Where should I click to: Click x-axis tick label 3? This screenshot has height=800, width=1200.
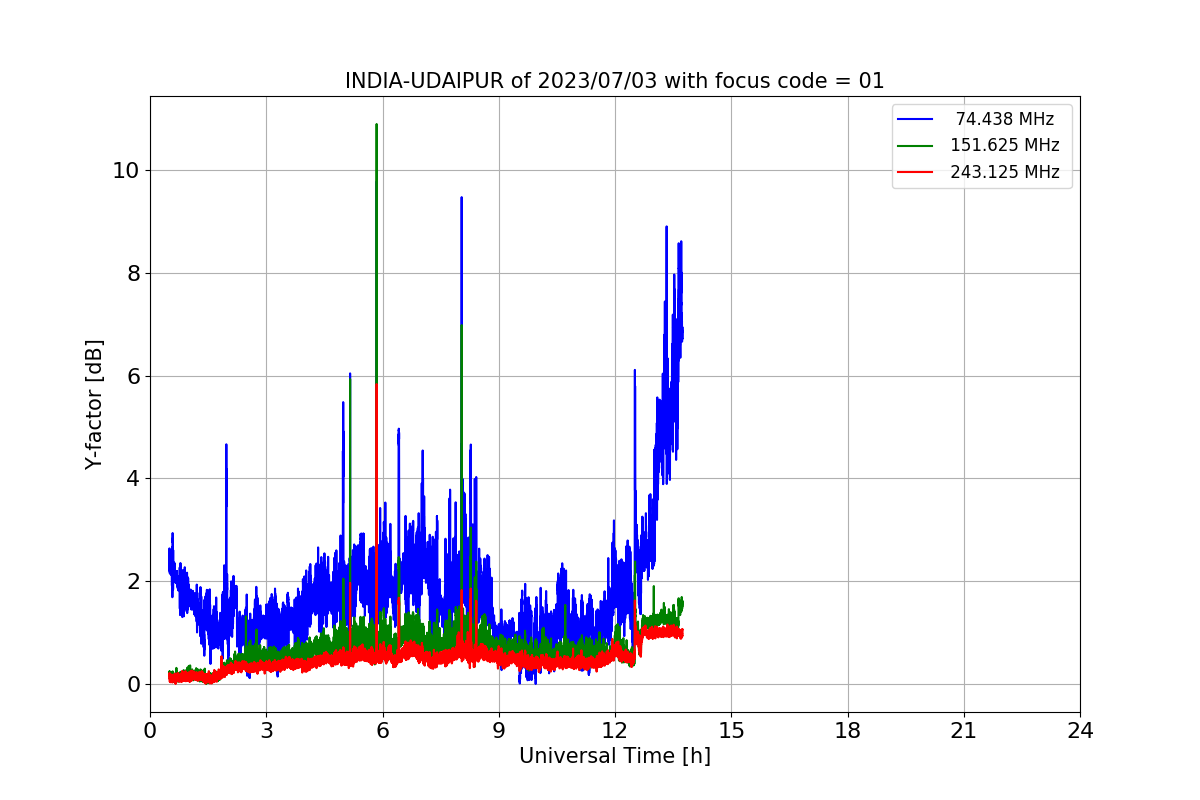[266, 731]
